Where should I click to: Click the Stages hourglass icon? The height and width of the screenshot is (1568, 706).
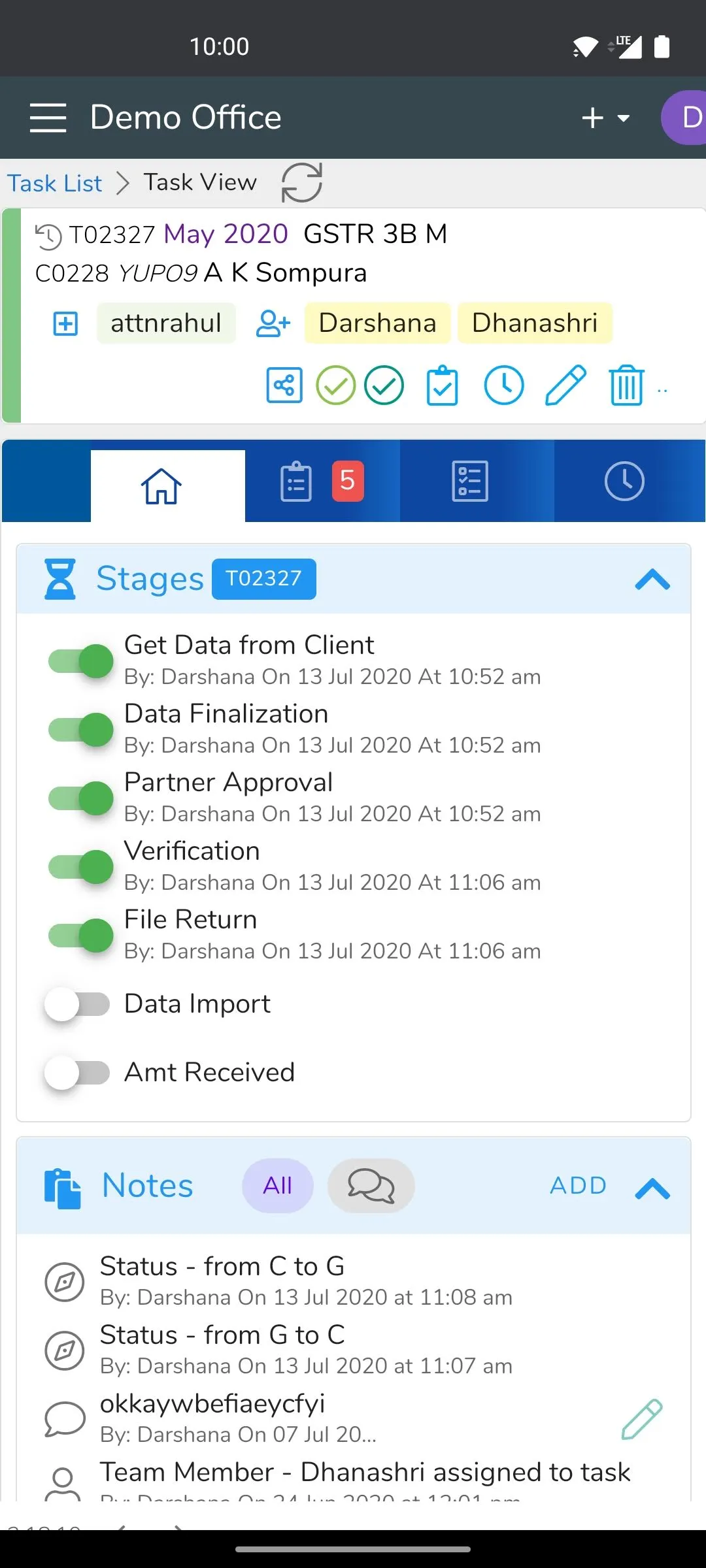coord(60,579)
